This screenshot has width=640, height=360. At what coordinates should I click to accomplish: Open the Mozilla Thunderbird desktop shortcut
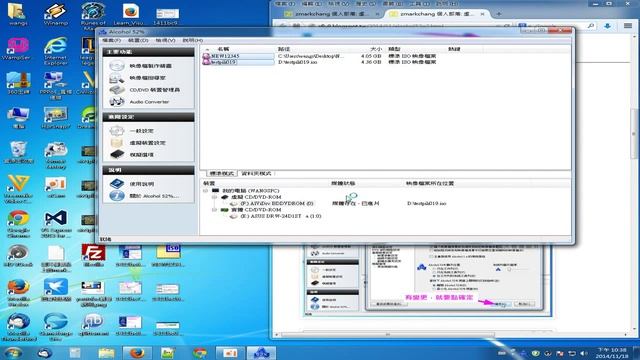(18, 327)
